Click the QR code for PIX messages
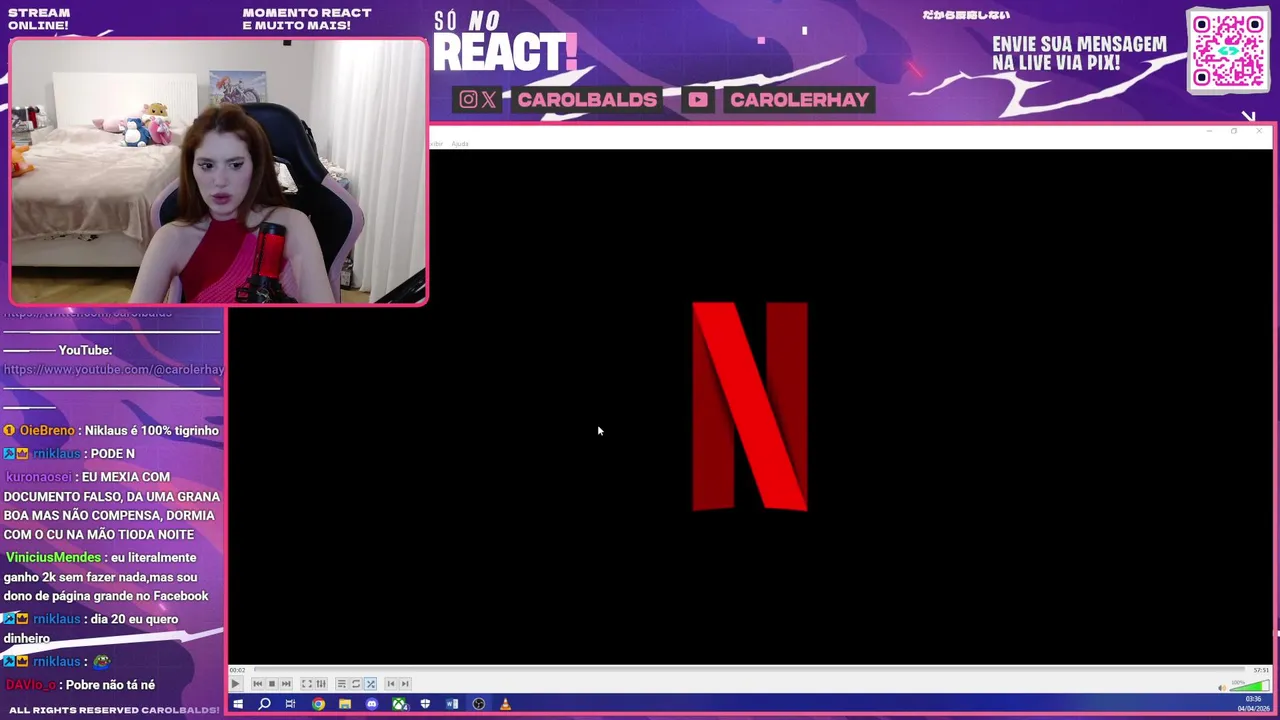Viewport: 1280px width, 720px height. [x=1228, y=51]
